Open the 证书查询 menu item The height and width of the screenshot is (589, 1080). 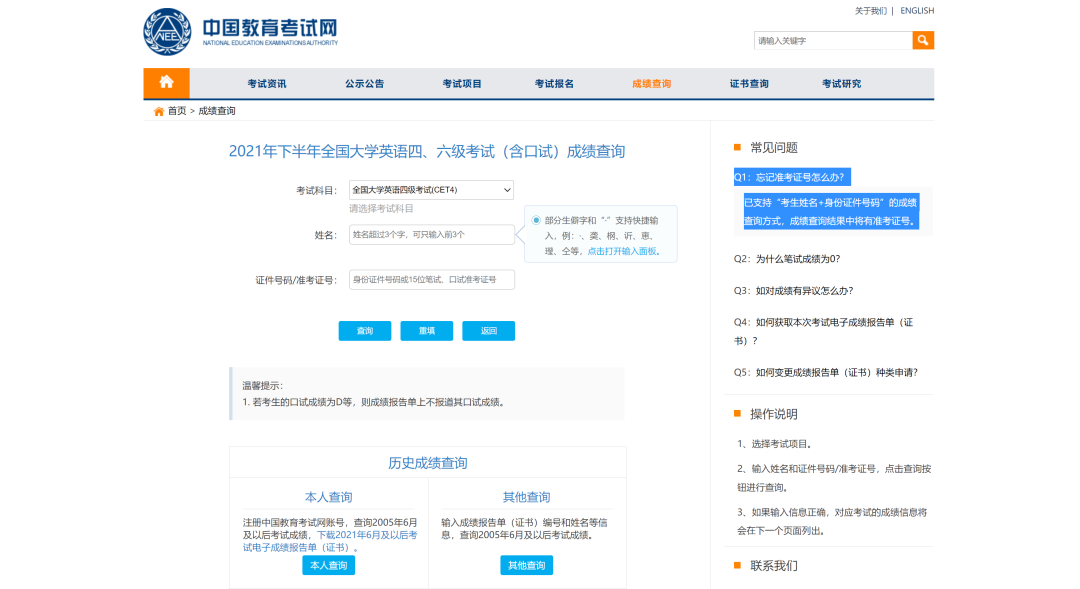click(749, 84)
